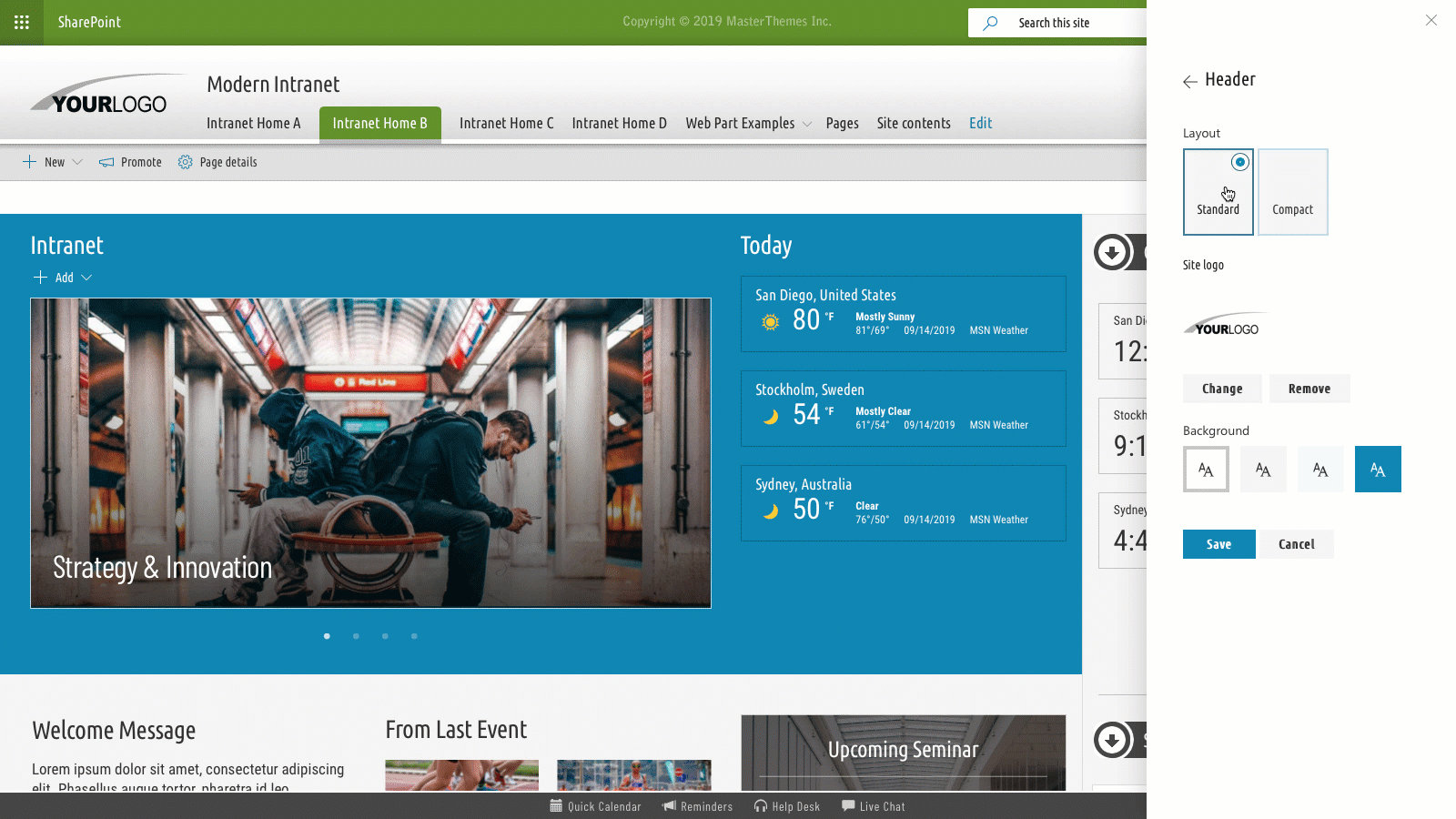Open Page details settings icon
The height and width of the screenshot is (819, 1456).
[x=185, y=162]
